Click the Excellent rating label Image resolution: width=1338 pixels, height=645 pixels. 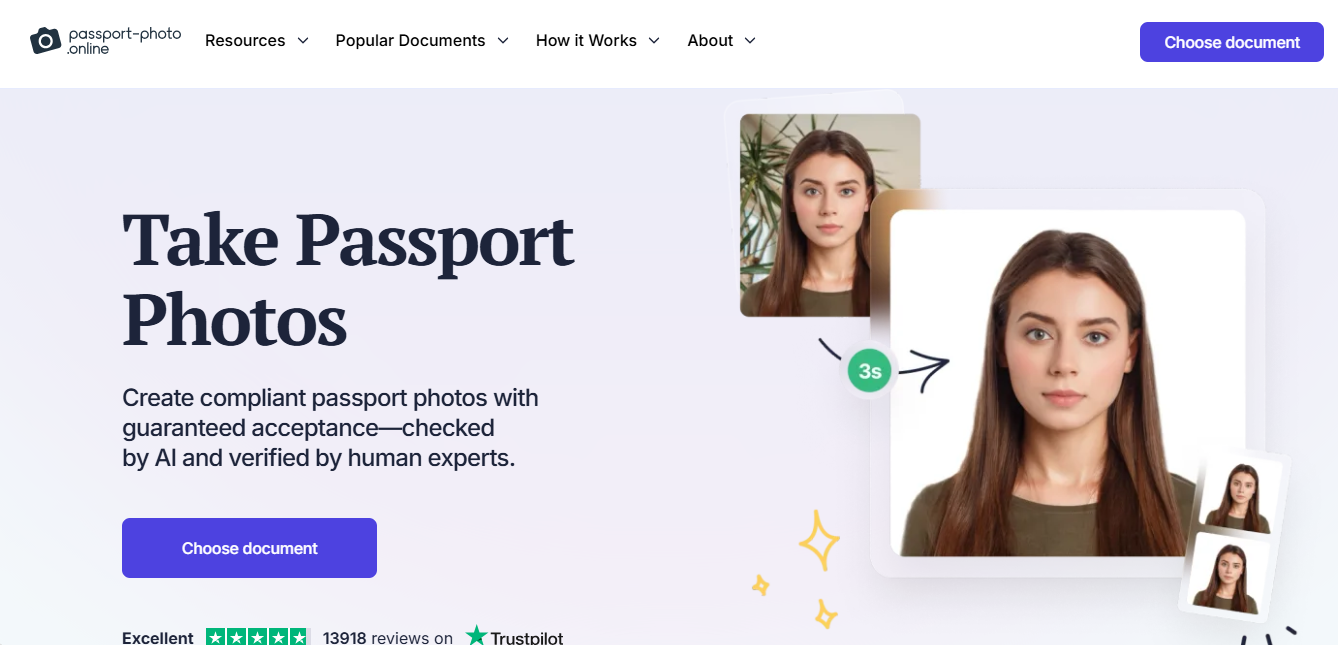click(157, 636)
